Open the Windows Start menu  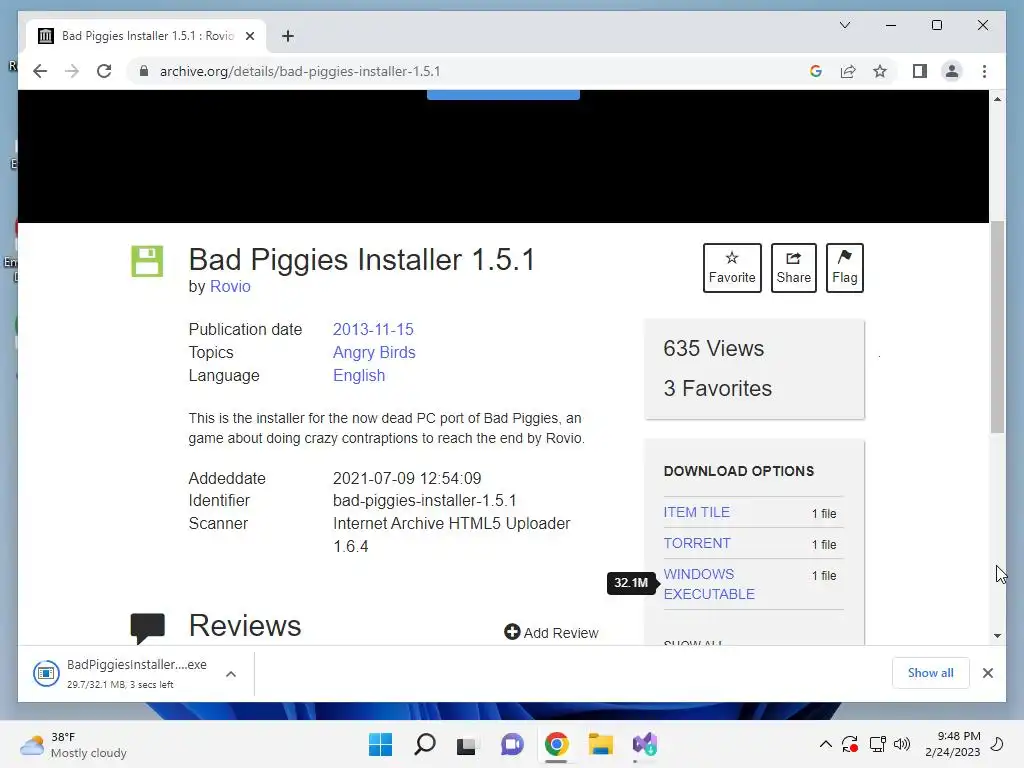coord(380,744)
